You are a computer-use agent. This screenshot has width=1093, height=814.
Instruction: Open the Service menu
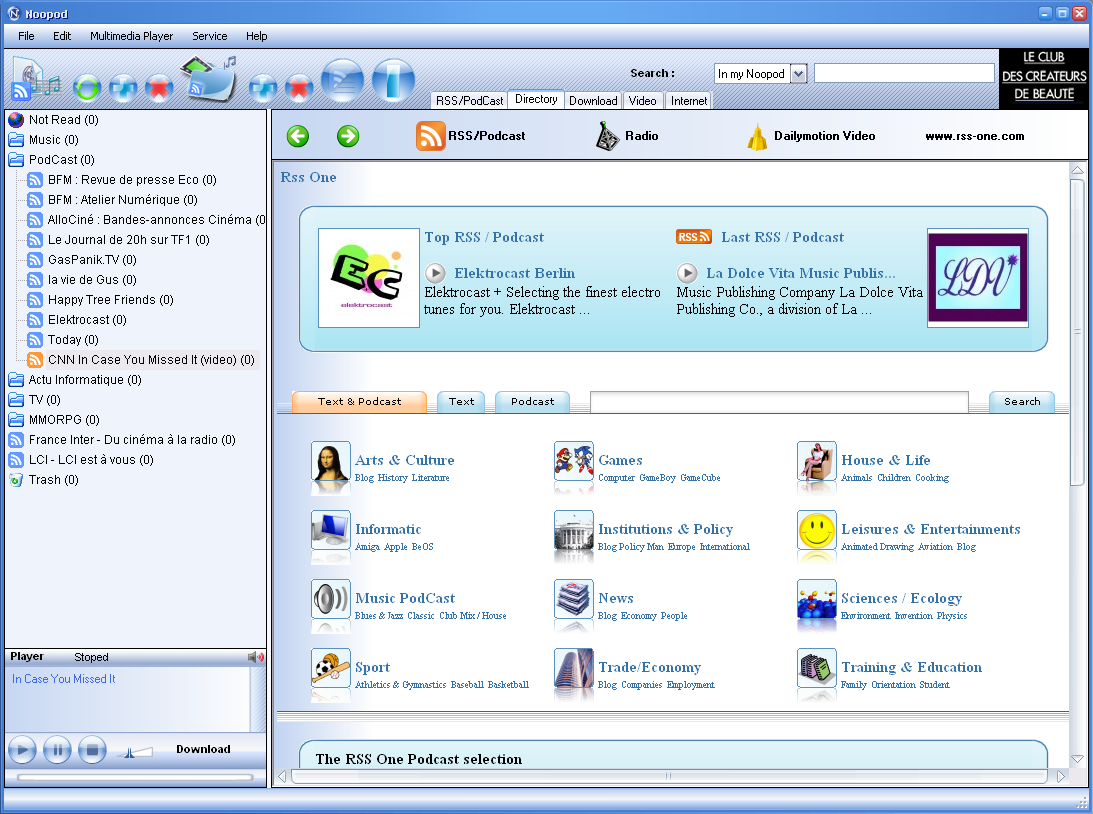click(x=209, y=36)
